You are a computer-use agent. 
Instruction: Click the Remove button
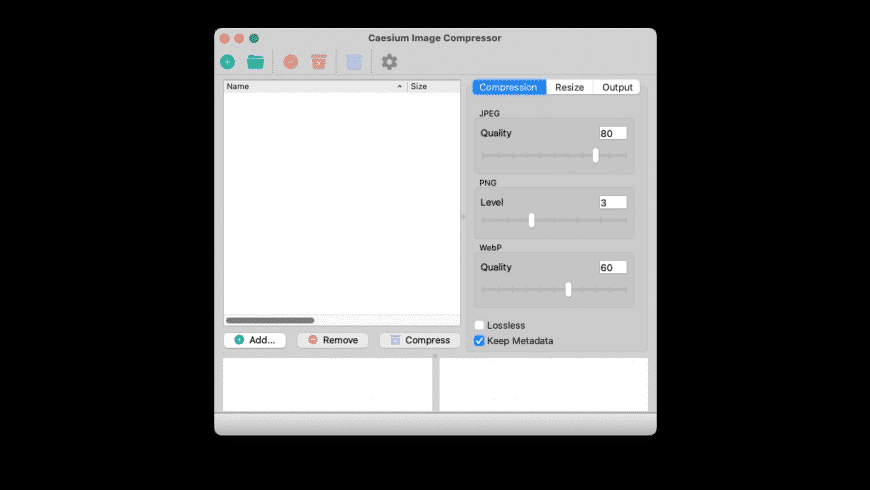tap(333, 340)
